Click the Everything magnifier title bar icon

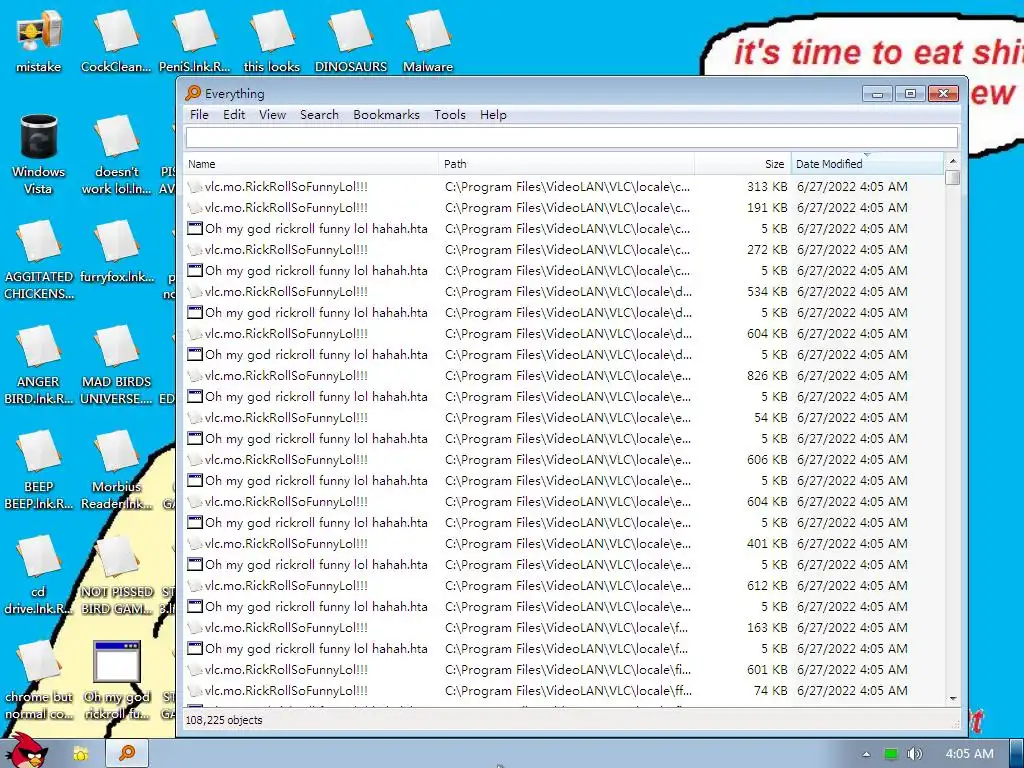[x=193, y=93]
